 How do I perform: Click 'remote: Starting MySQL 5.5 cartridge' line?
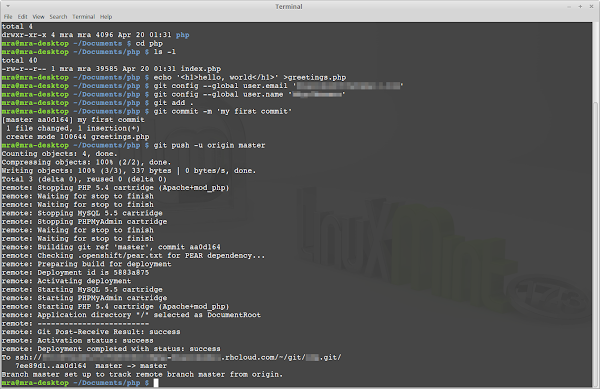(x=82, y=290)
